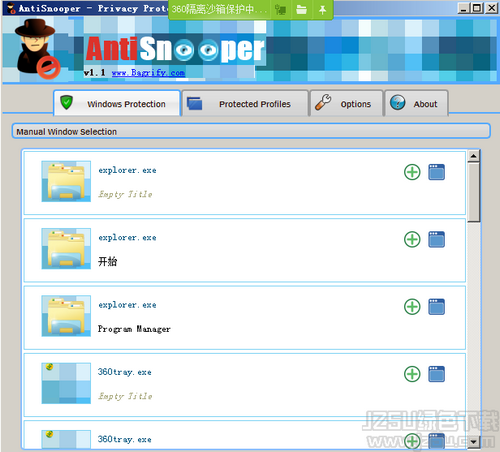The image size is (500, 452).
Task: Select the Program Manager title text
Action: pos(134,329)
